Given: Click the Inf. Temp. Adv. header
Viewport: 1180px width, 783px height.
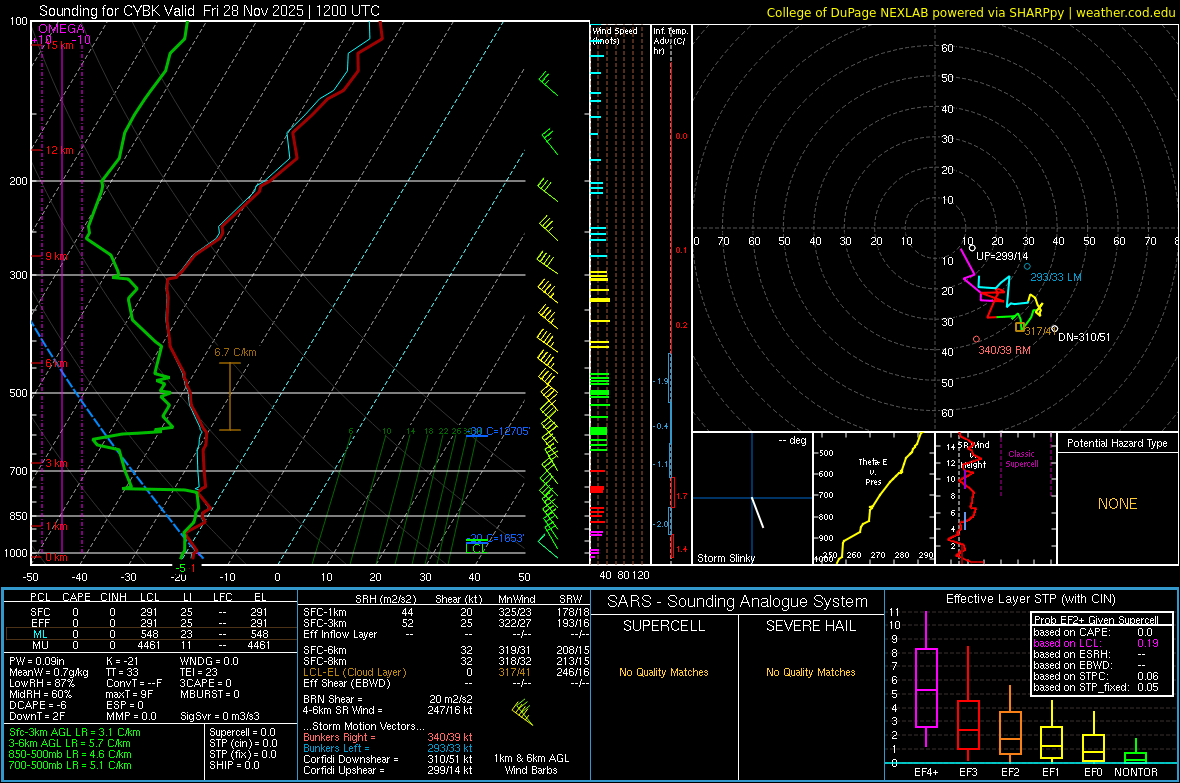Looking at the screenshot, I should coord(670,41).
